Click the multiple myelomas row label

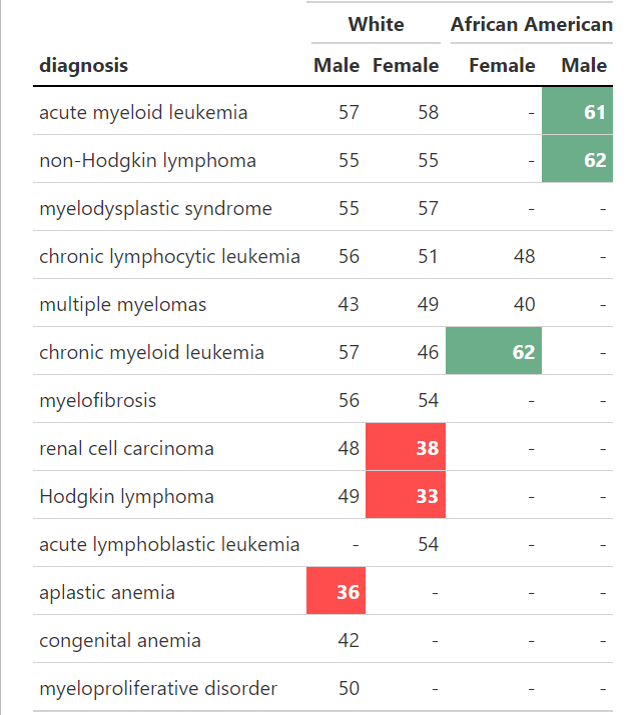point(123,304)
